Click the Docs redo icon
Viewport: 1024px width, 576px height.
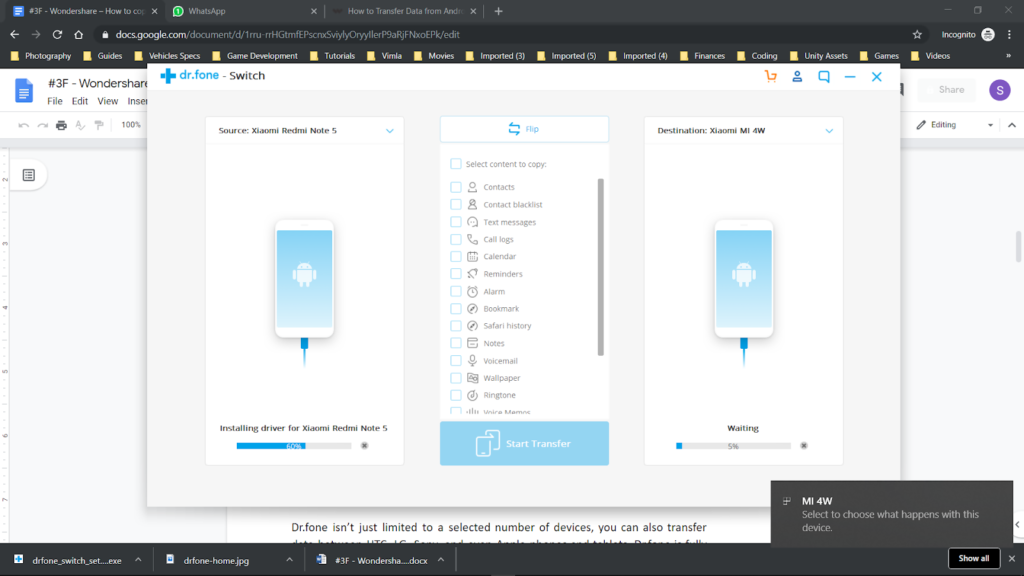42,125
